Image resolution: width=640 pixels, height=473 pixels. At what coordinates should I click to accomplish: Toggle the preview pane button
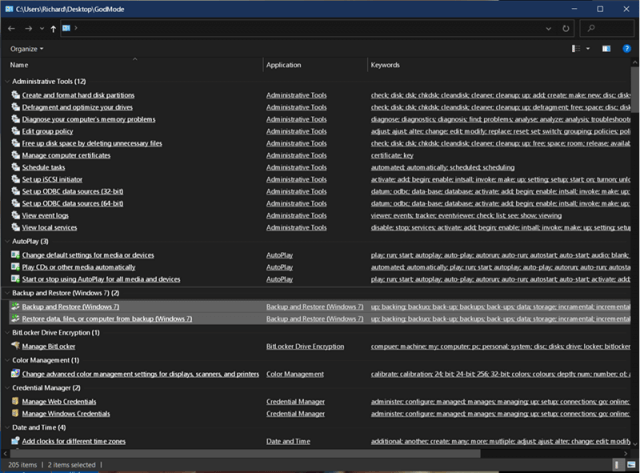coord(606,49)
